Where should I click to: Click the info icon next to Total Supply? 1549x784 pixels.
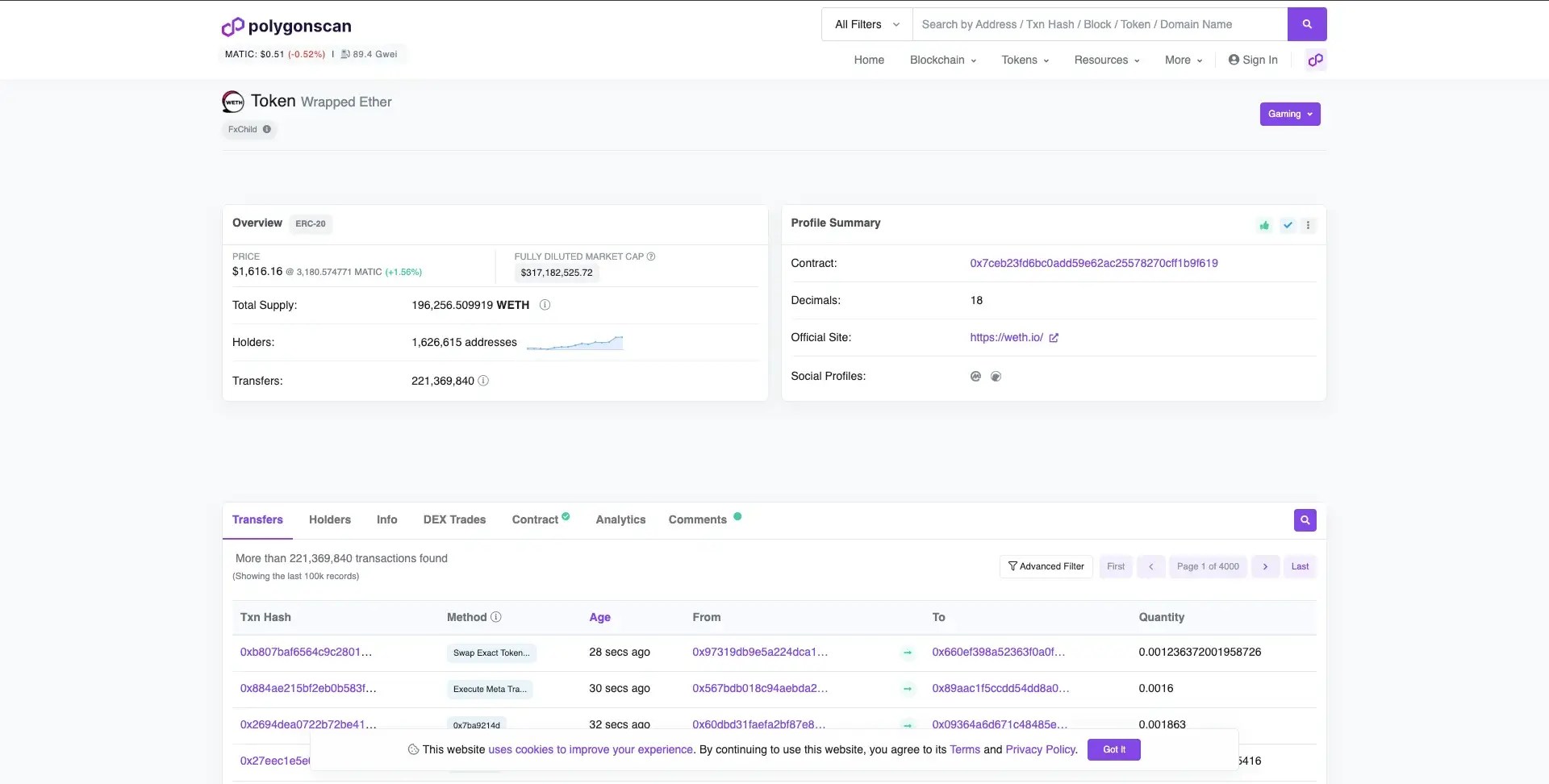(x=545, y=305)
